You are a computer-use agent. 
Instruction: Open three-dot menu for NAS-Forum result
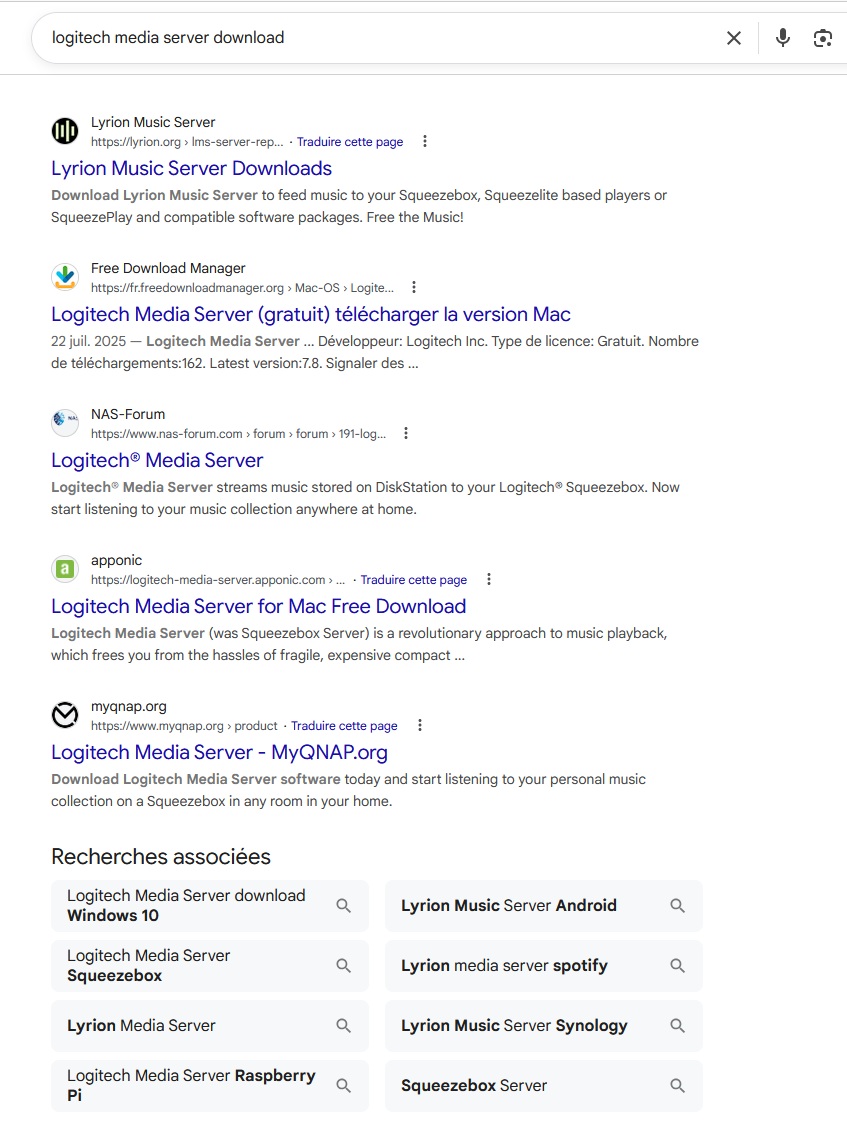[406, 434]
